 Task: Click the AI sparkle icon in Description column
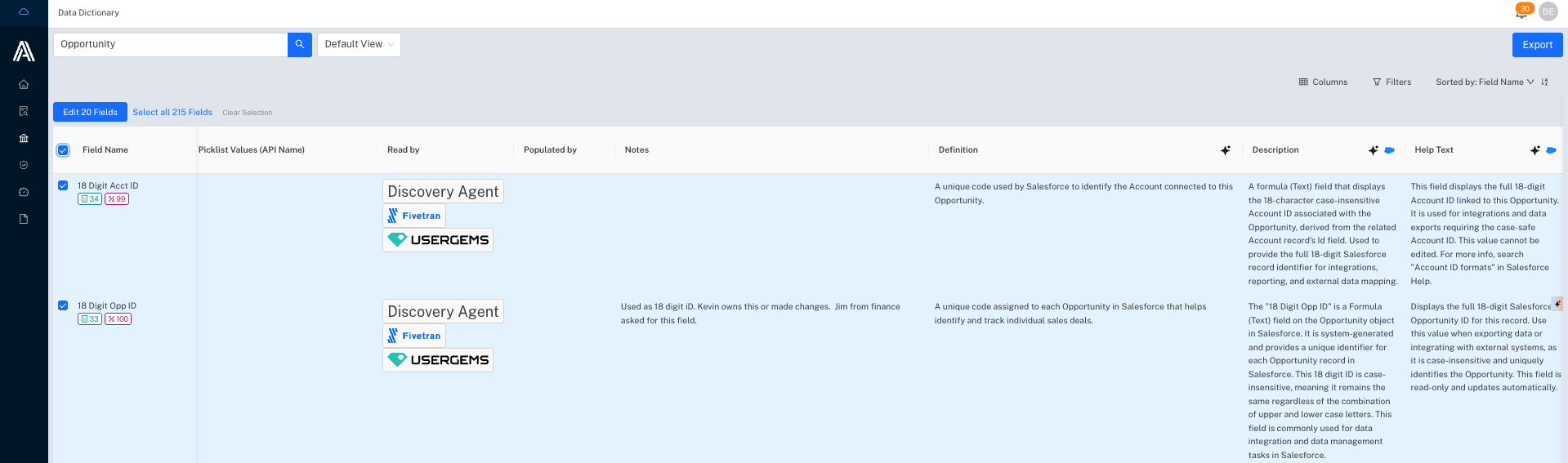click(1374, 150)
